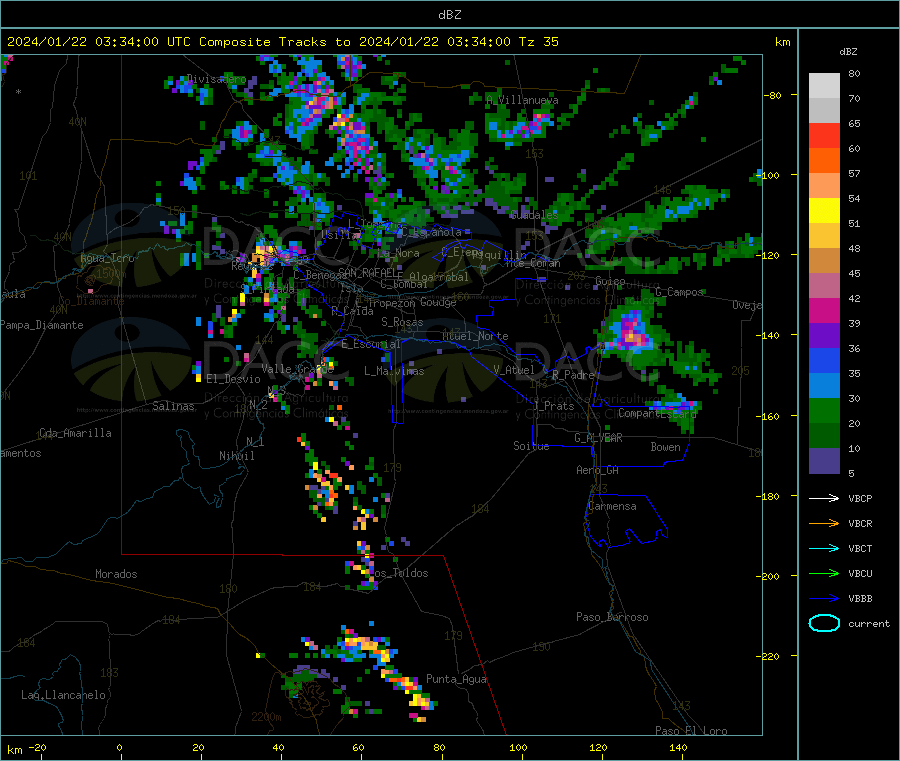
Task: Click the Atuel_Norte map label
Action: tap(475, 336)
